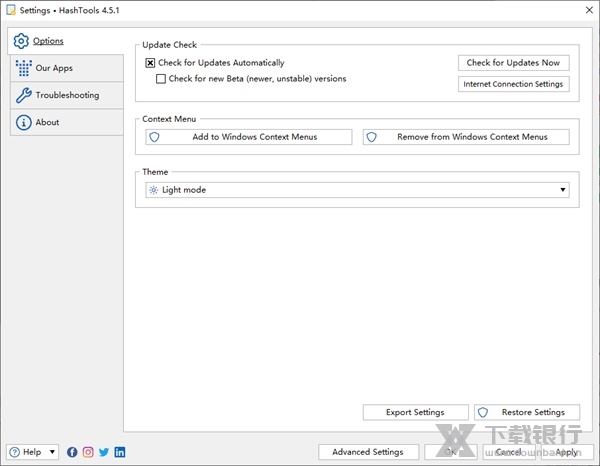Click the Our Apps grid icon

22,68
